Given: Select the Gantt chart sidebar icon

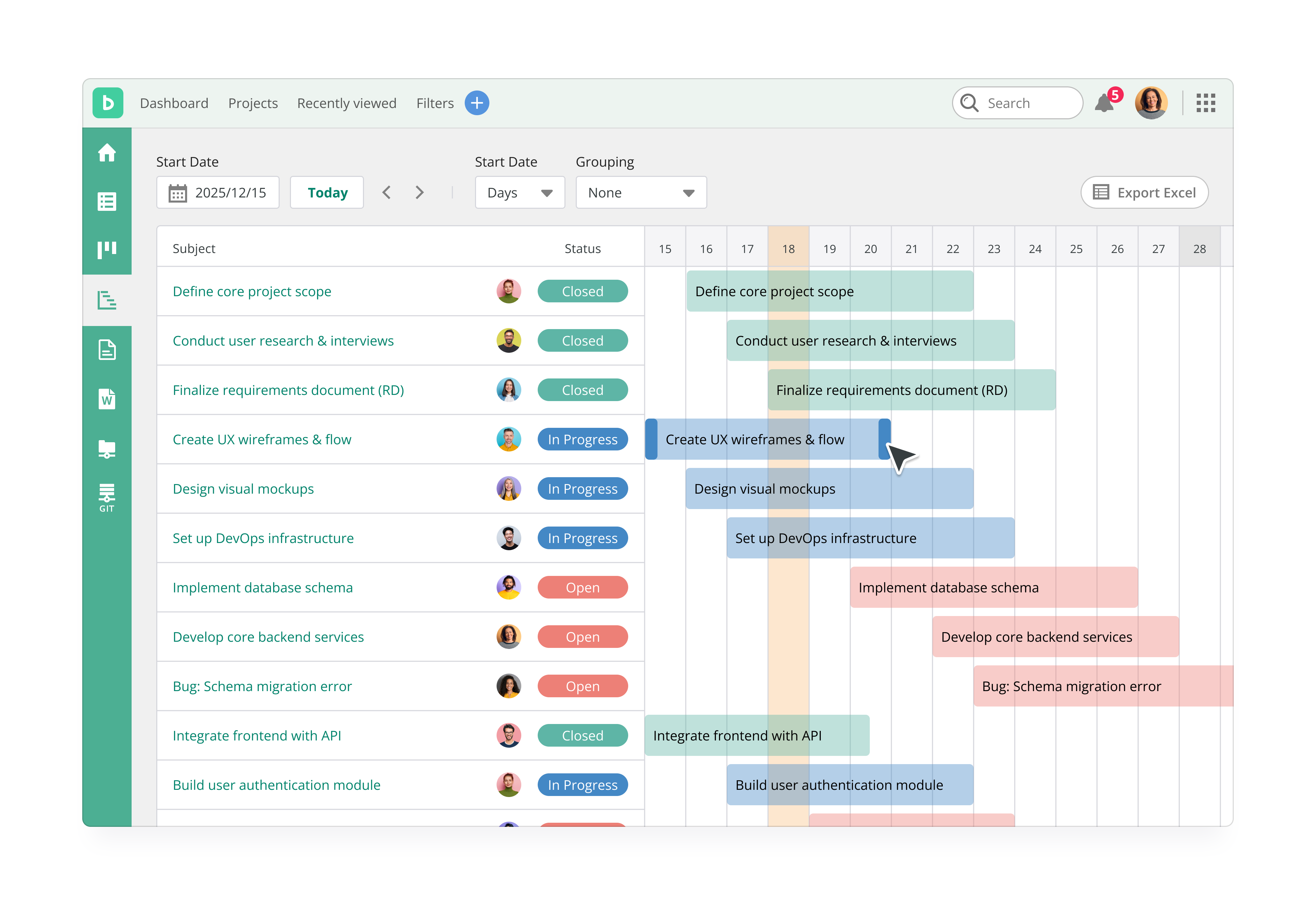Looking at the screenshot, I should pyautogui.click(x=107, y=300).
